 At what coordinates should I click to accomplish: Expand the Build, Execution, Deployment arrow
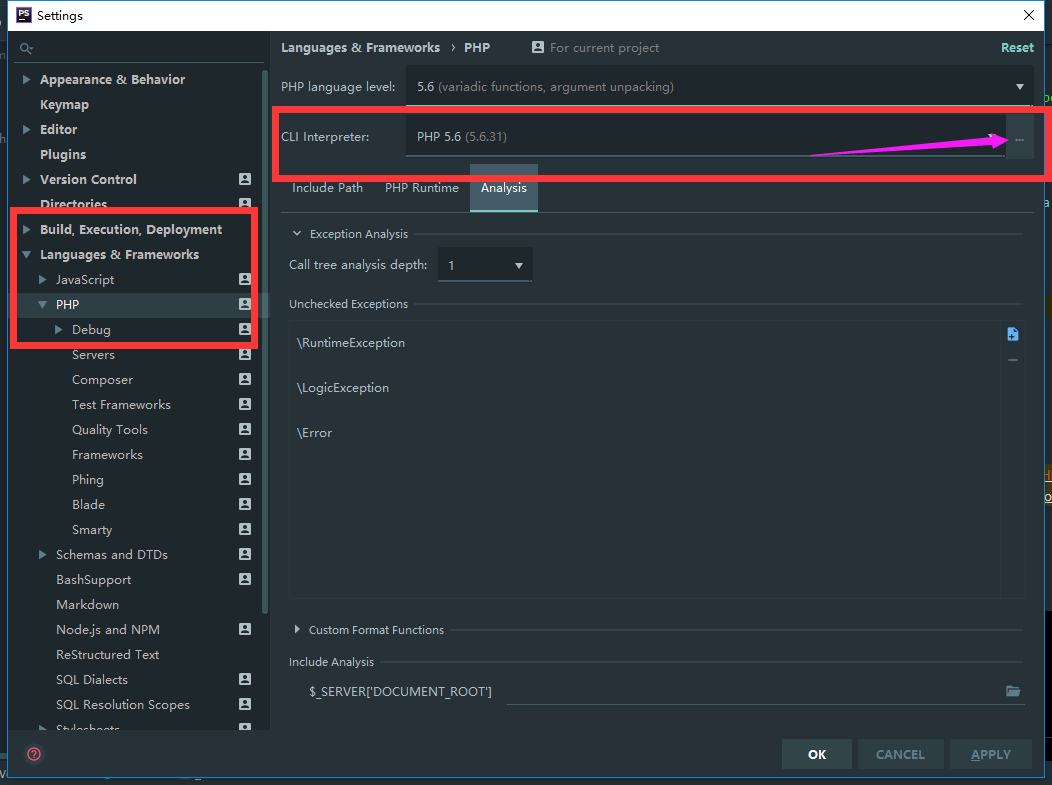[26, 229]
